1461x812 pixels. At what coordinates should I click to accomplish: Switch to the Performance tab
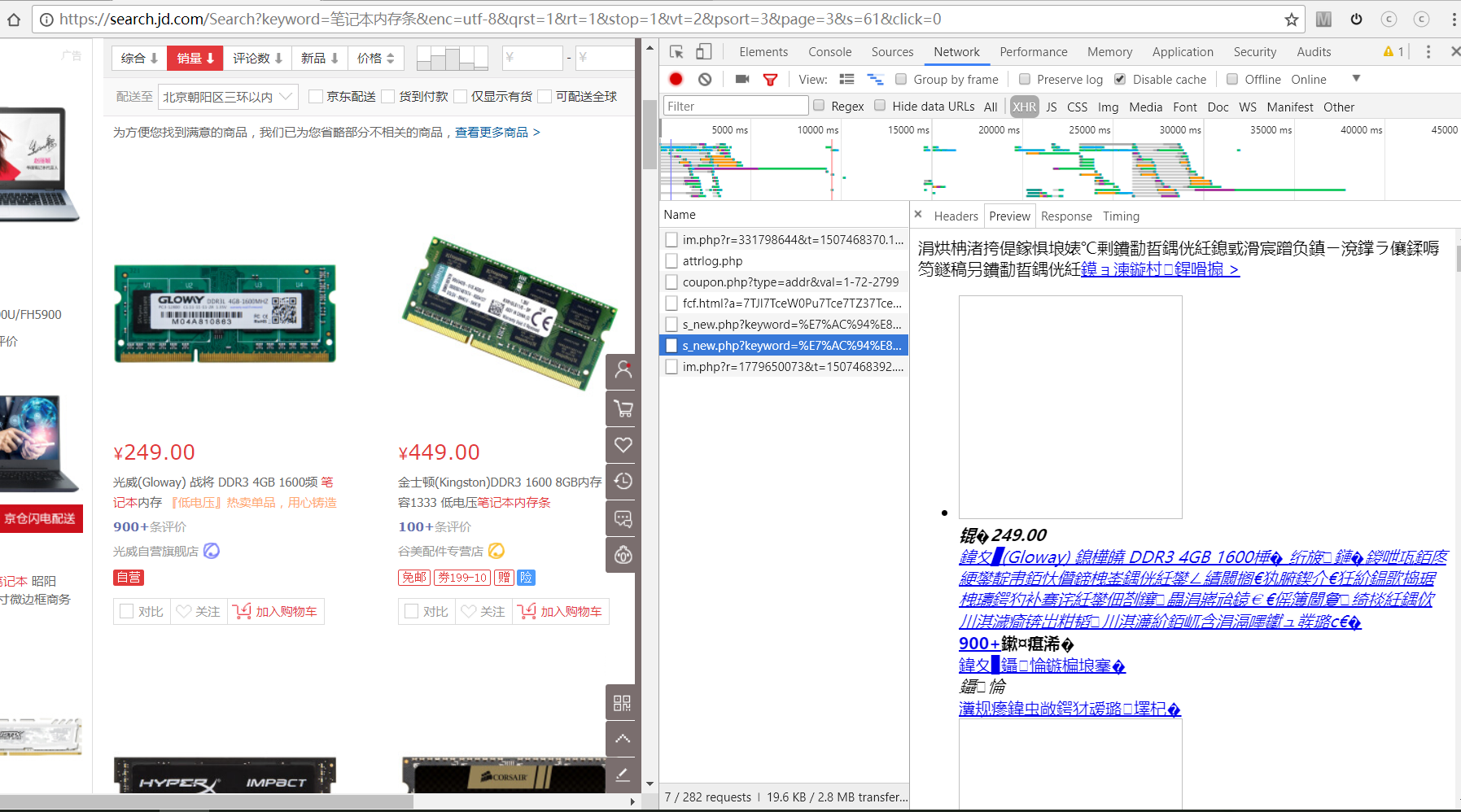(x=1034, y=51)
